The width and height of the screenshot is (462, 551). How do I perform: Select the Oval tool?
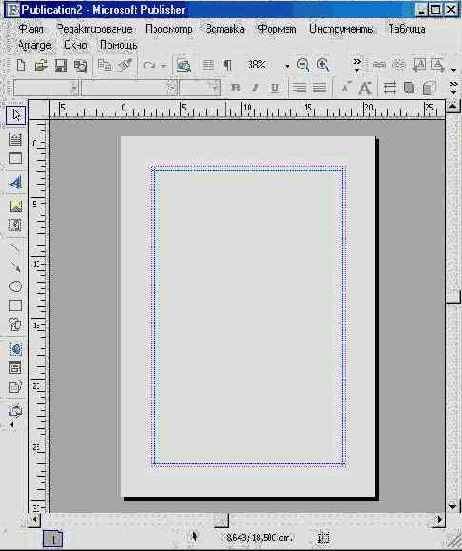point(15,286)
